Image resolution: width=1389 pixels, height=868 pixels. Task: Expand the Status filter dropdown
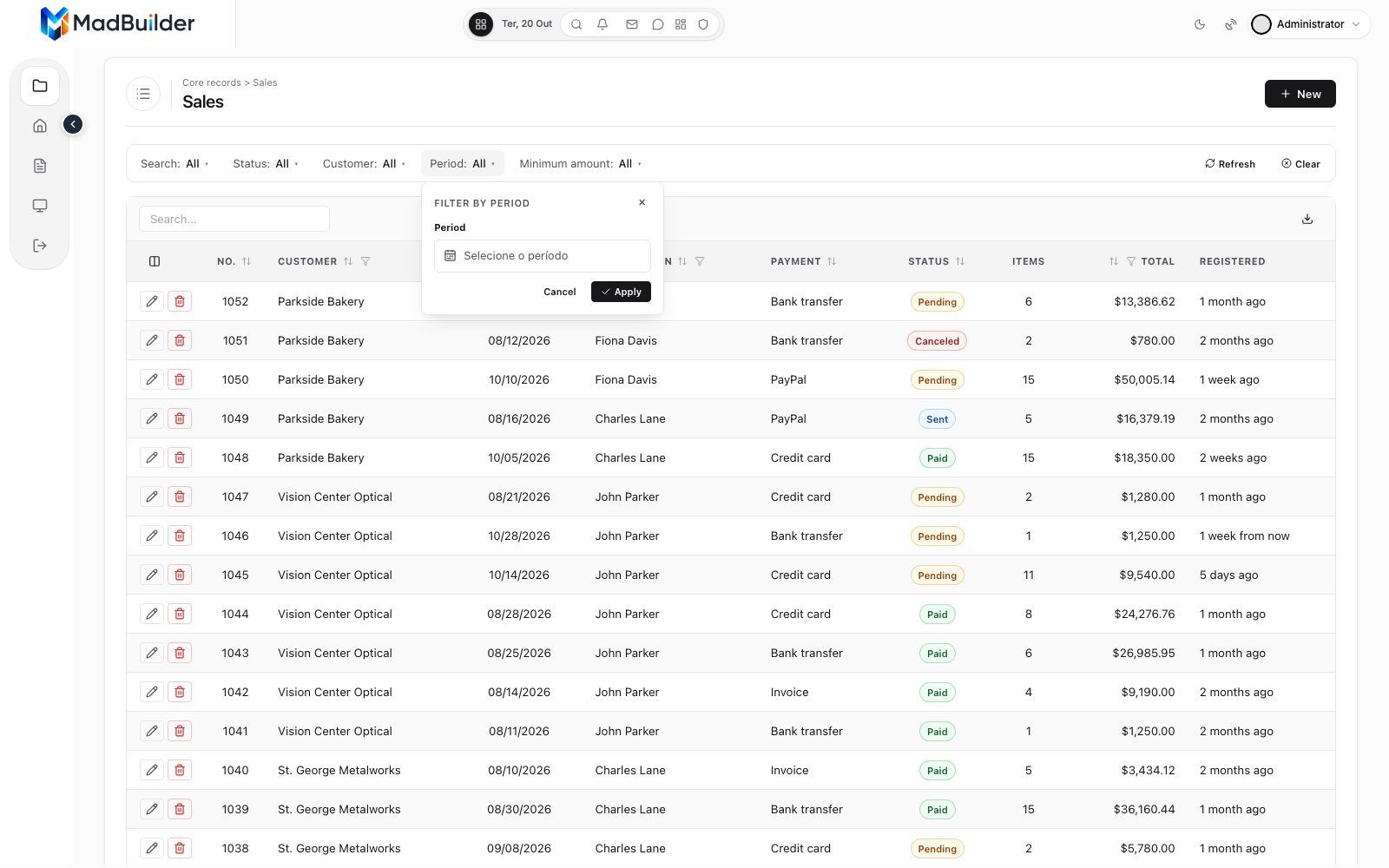click(266, 163)
